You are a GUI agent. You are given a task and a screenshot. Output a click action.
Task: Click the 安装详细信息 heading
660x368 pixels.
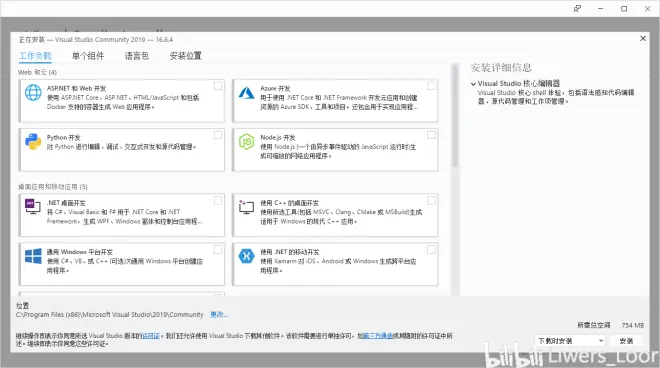click(x=501, y=68)
